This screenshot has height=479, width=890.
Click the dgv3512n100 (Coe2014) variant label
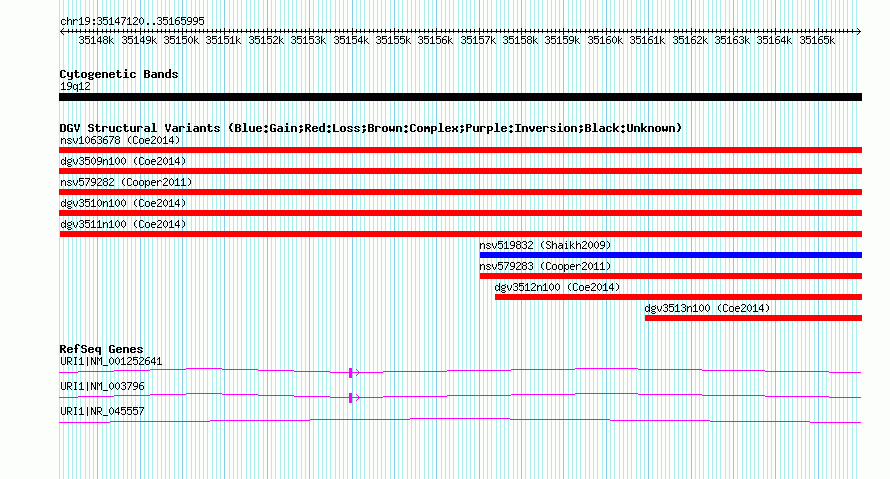pyautogui.click(x=557, y=287)
